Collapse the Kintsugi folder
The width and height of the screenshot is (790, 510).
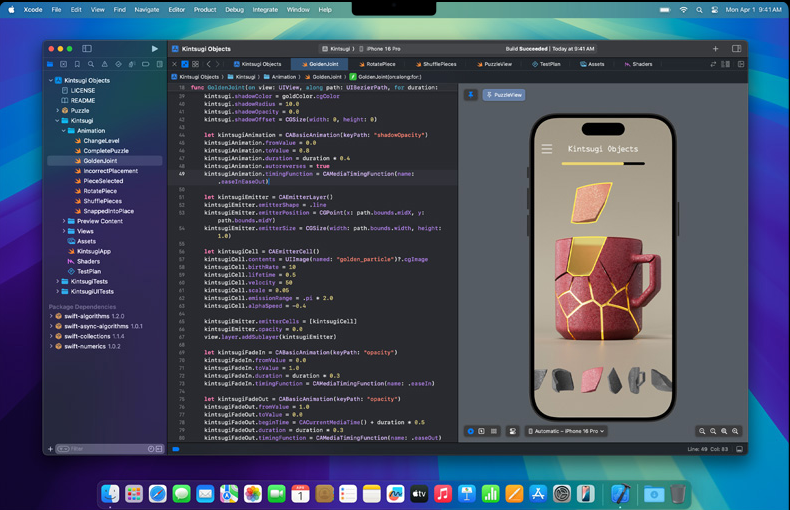click(x=57, y=120)
